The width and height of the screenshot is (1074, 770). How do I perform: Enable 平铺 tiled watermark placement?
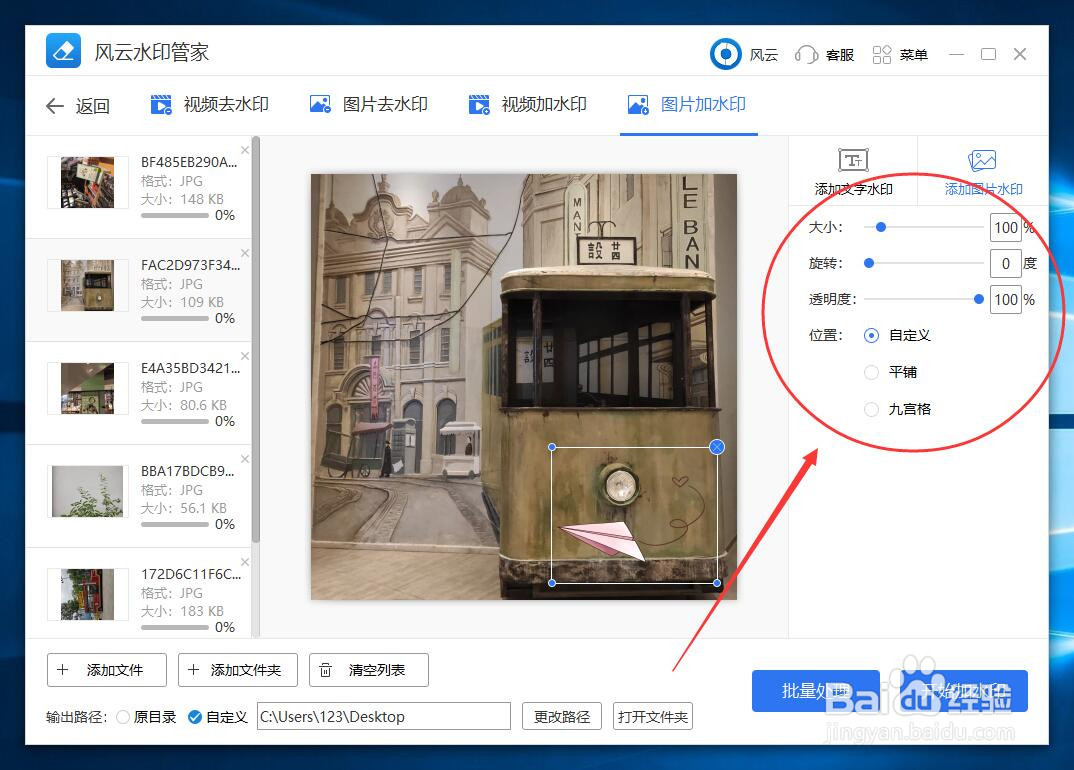click(x=871, y=371)
